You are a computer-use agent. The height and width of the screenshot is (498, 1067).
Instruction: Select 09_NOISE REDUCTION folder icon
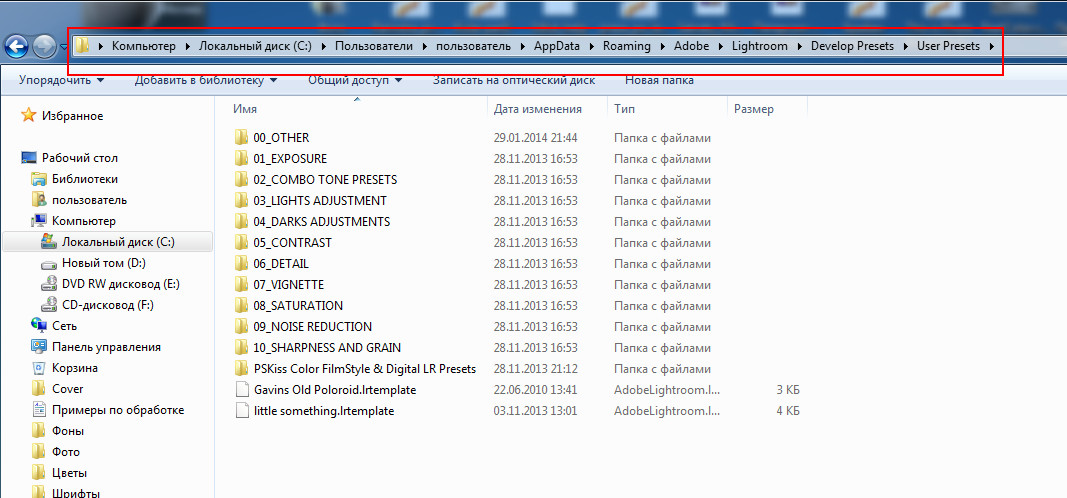click(241, 327)
